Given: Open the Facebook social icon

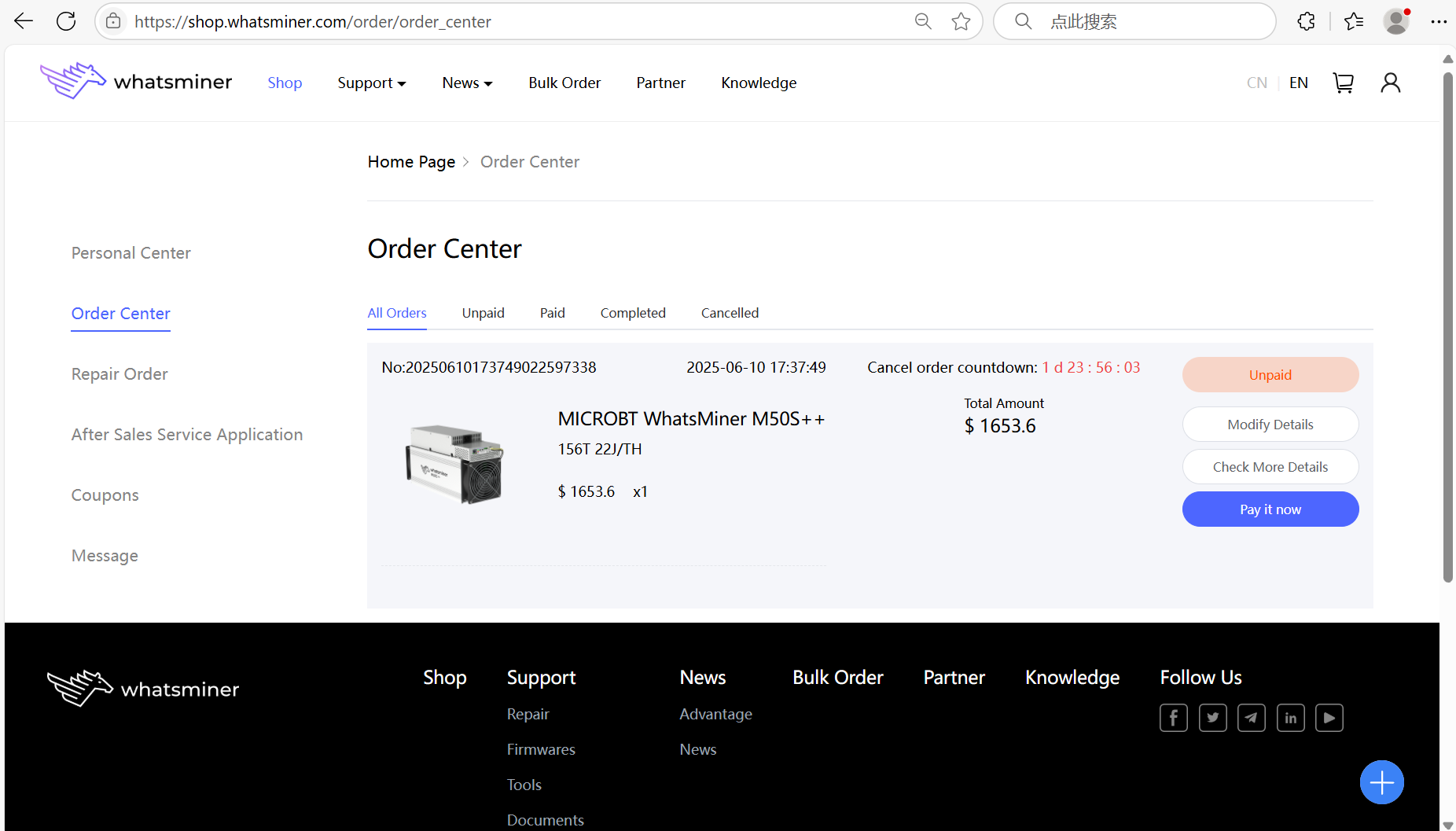Looking at the screenshot, I should coord(1174,718).
